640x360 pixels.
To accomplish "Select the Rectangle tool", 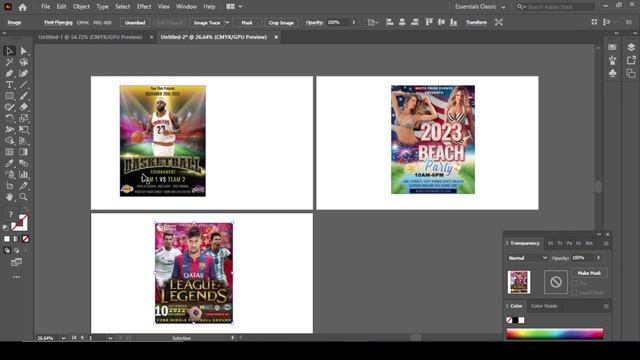I will point(9,96).
